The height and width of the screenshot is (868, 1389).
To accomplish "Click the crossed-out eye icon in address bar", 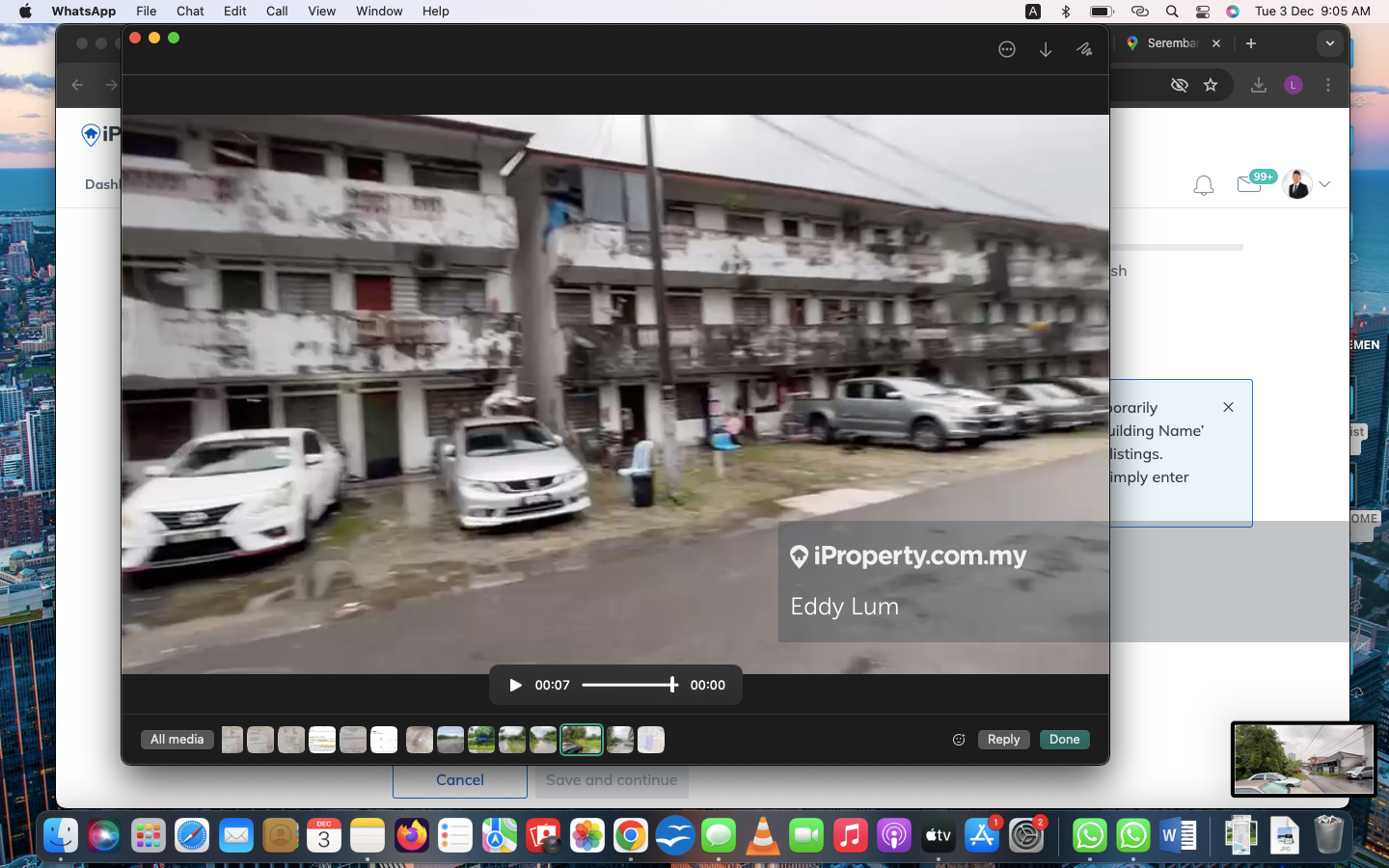I will click(x=1179, y=85).
